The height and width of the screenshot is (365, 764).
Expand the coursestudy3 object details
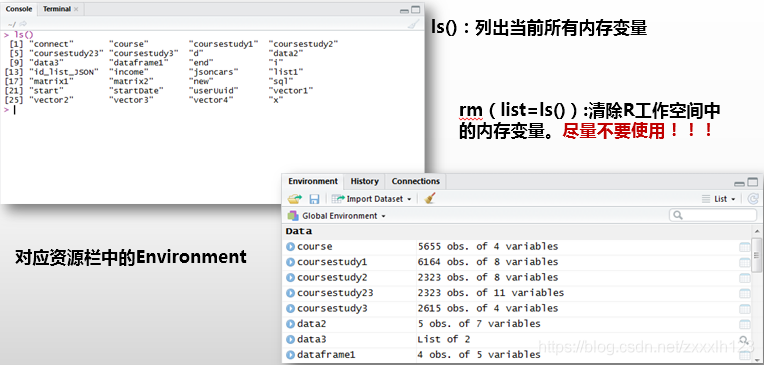291,308
